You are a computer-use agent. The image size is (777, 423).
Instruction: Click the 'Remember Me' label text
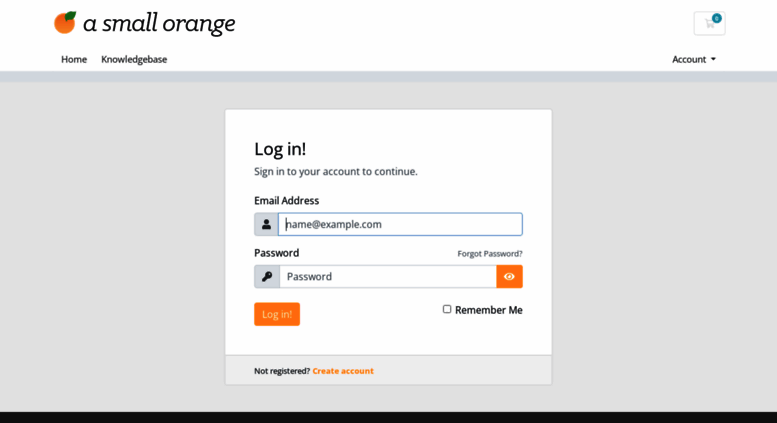pos(489,310)
